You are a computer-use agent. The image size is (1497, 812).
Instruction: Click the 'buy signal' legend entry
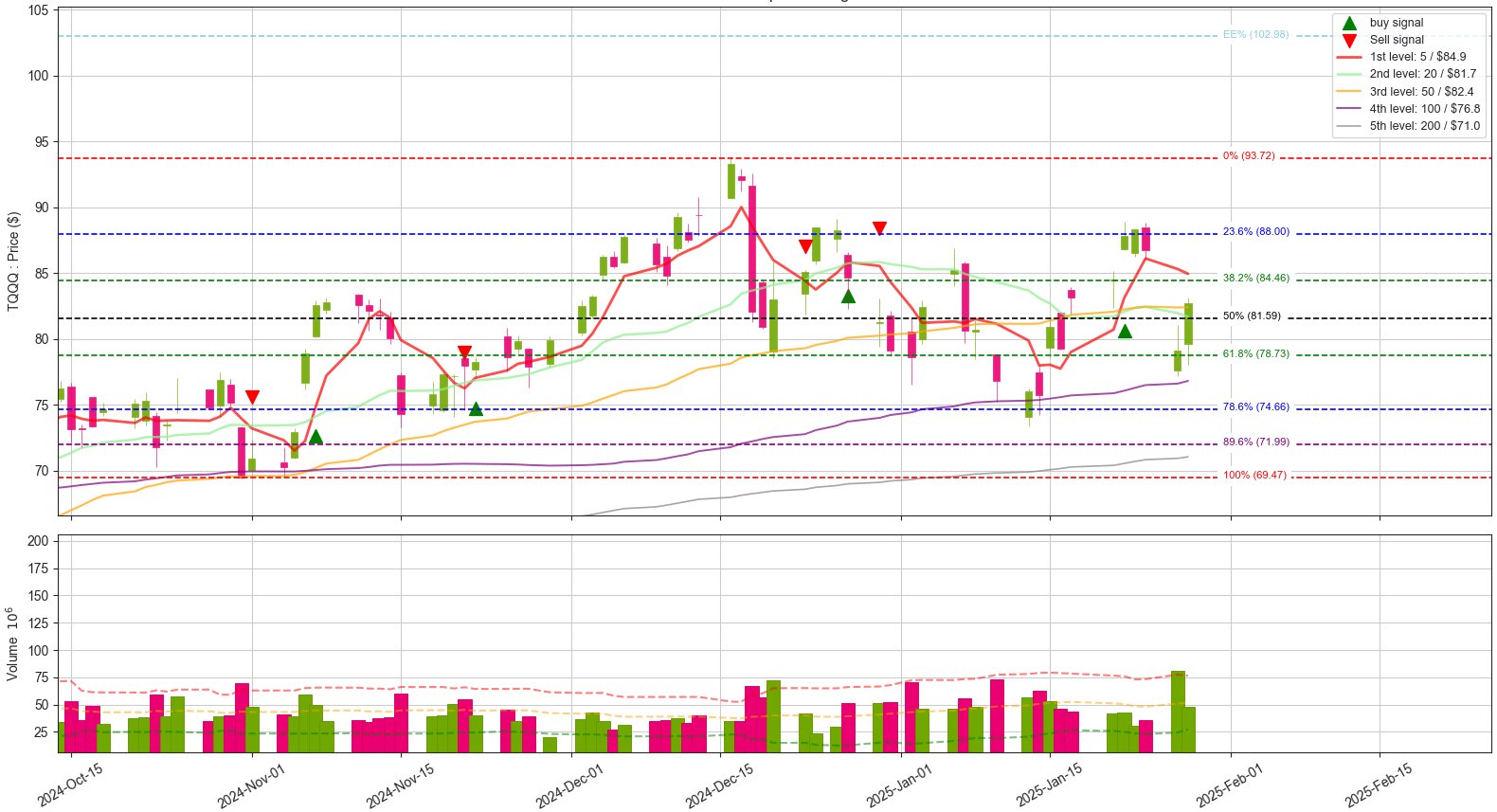click(x=1396, y=23)
